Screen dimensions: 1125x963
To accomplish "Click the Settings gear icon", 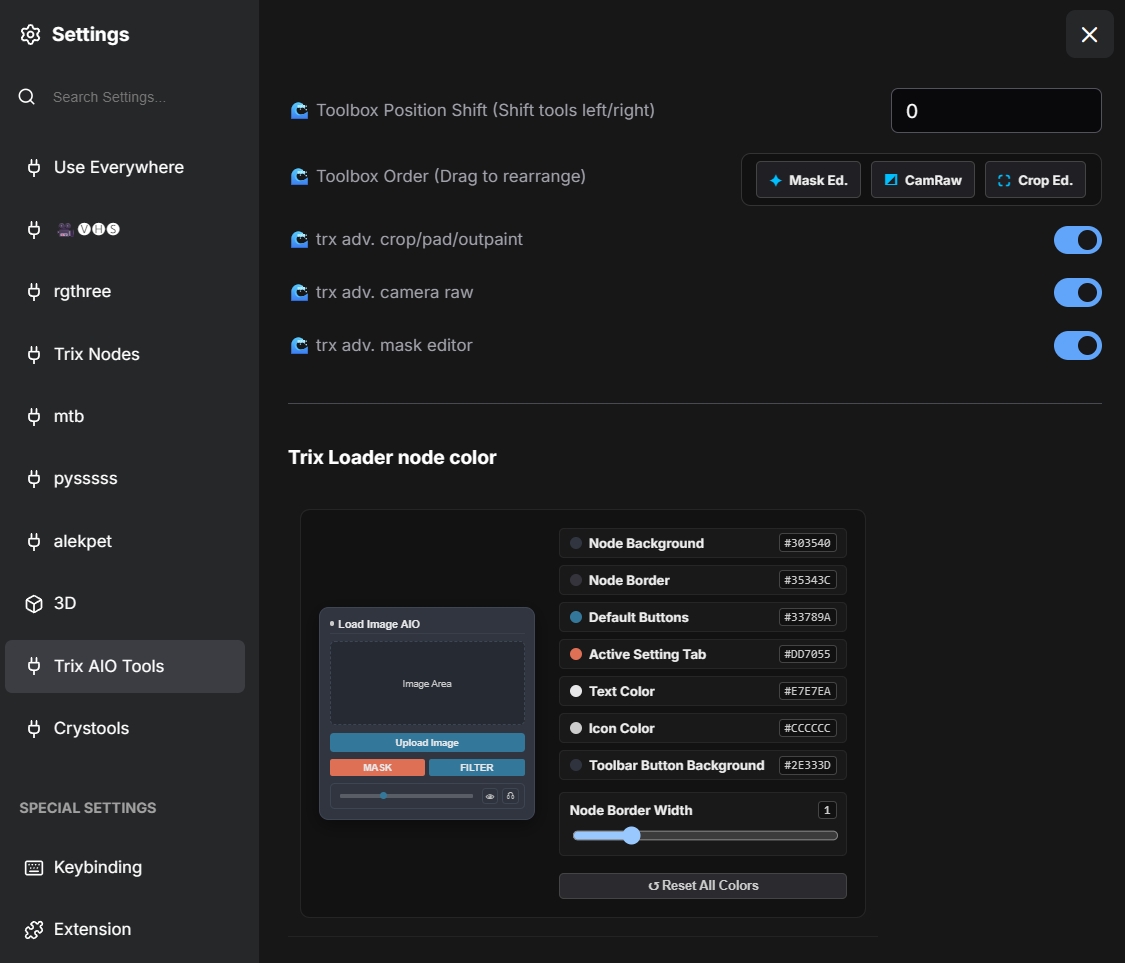I will point(30,34).
